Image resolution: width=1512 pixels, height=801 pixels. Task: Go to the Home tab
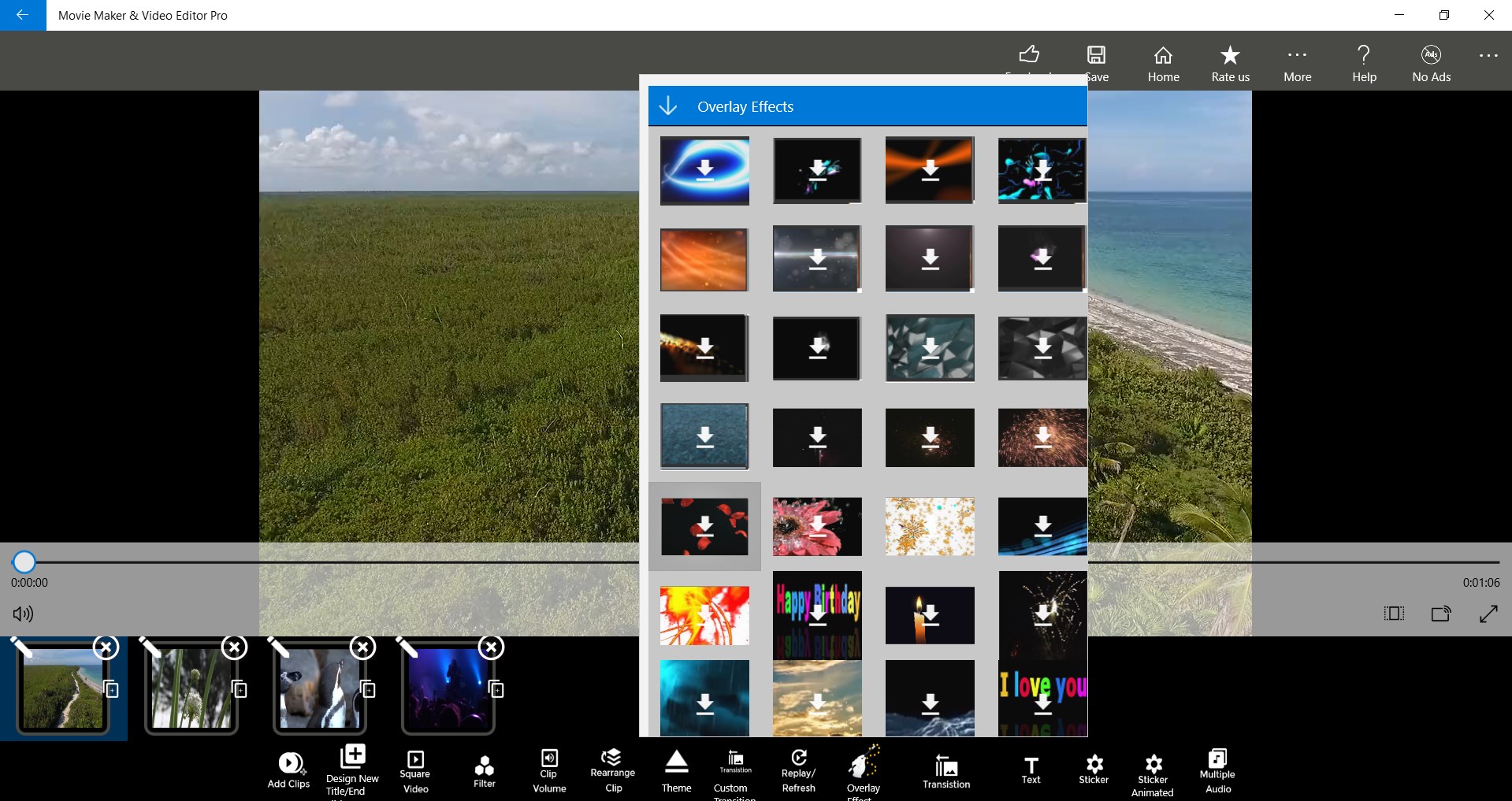tap(1163, 64)
